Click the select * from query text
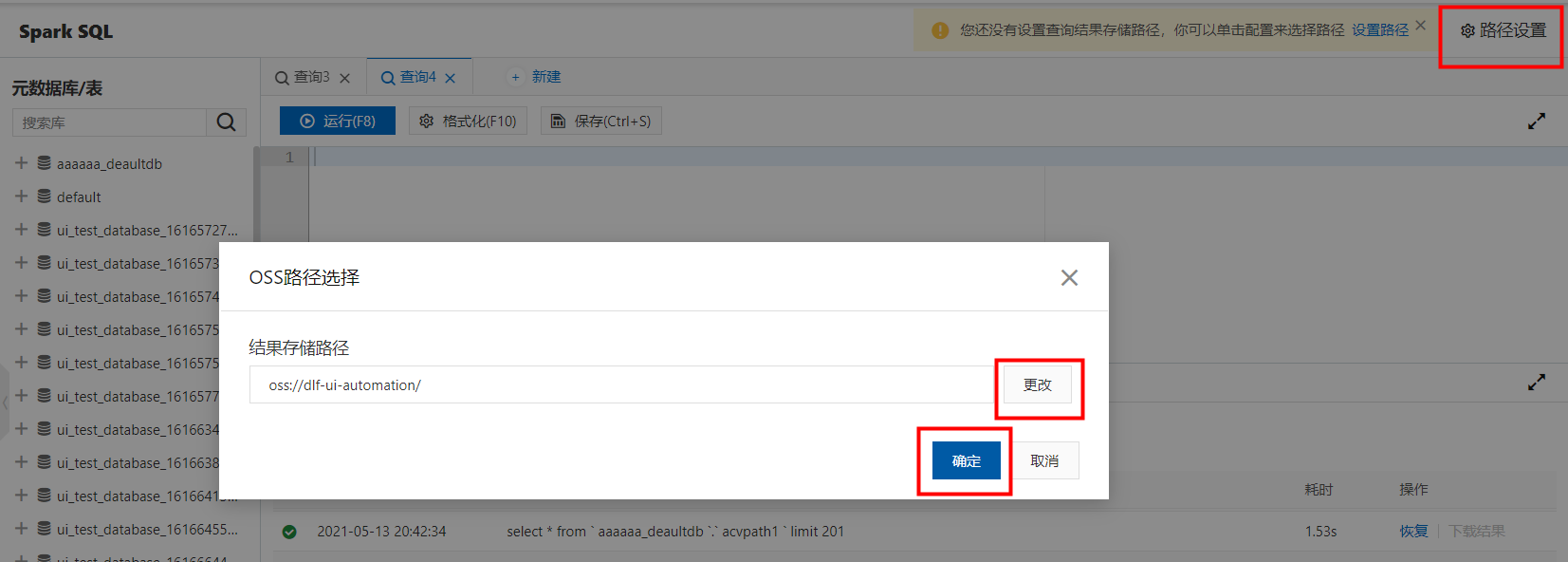 [x=675, y=531]
